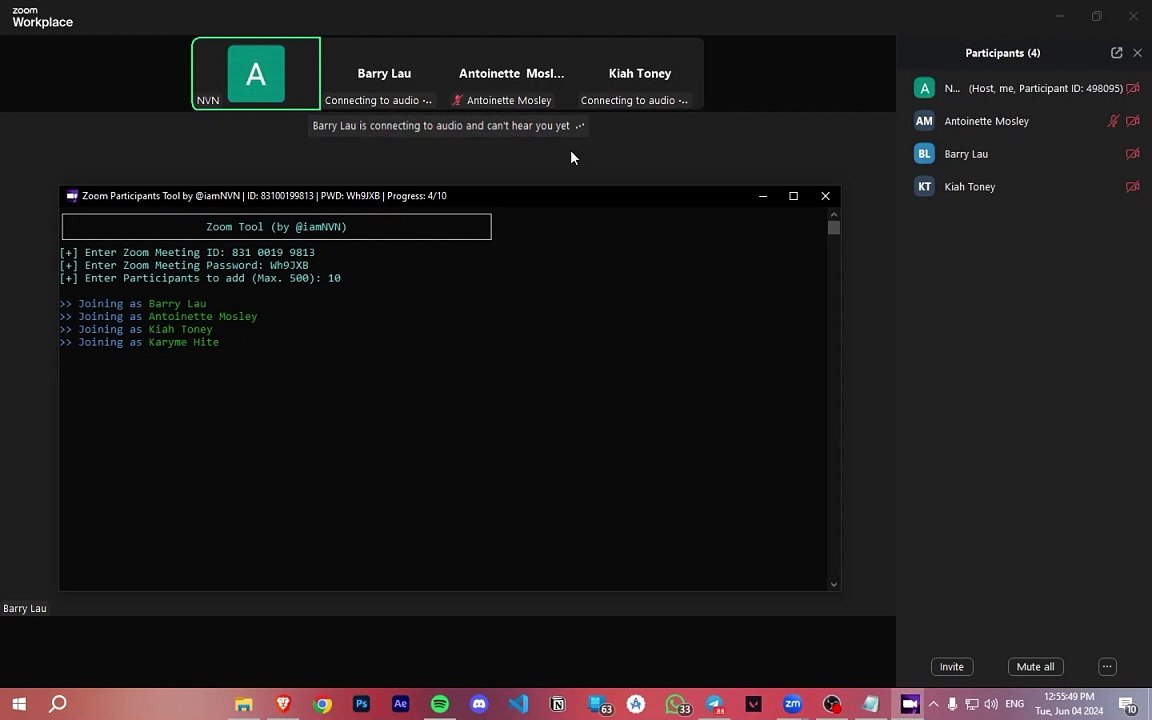This screenshot has height=720, width=1152.
Task: Click the Barry Lau name label at bottom left
Action: (x=24, y=608)
